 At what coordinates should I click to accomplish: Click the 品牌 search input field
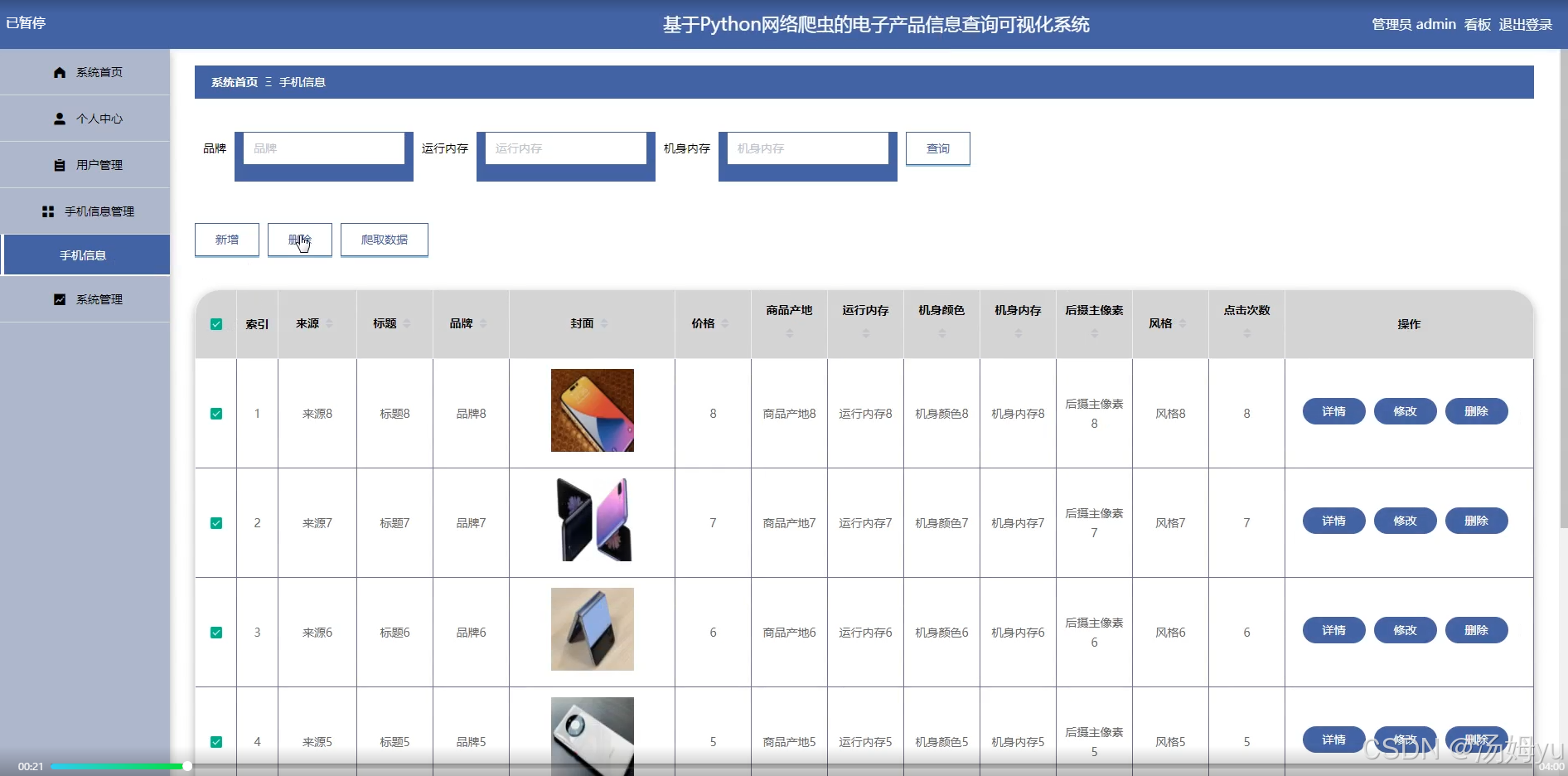click(x=324, y=148)
